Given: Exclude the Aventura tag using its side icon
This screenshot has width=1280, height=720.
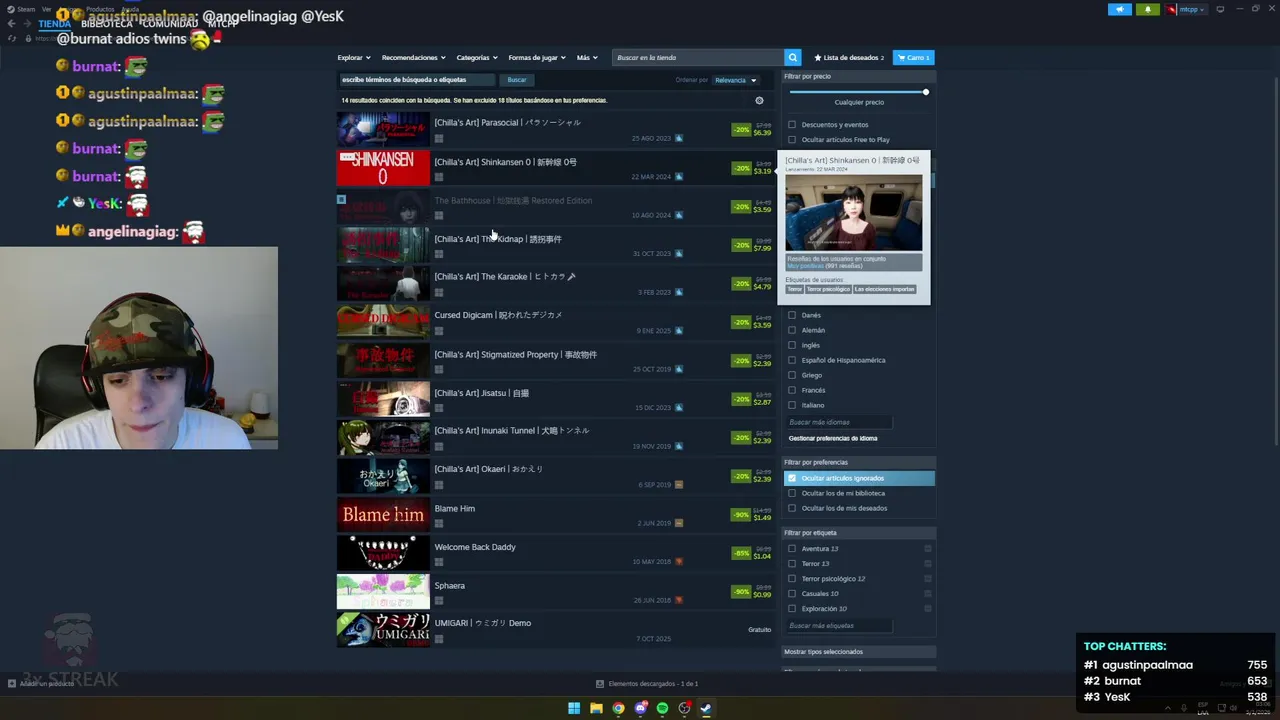Looking at the screenshot, I should (x=928, y=548).
